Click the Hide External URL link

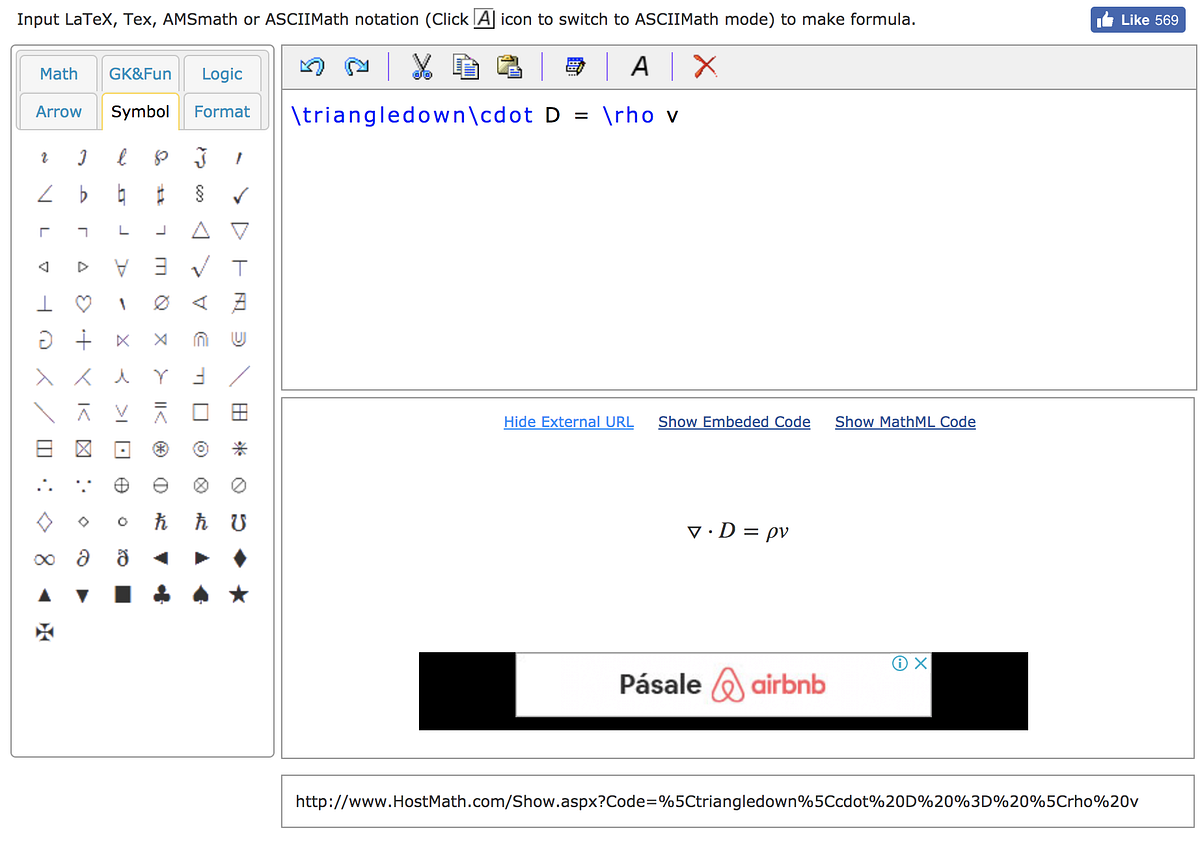(x=568, y=421)
